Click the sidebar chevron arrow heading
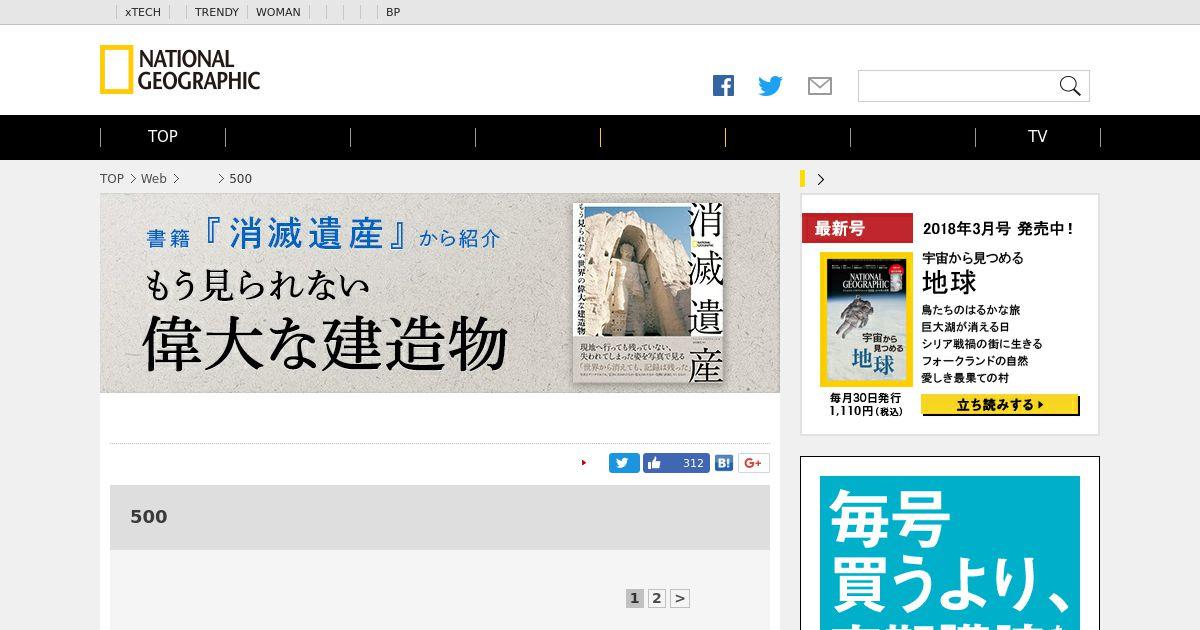This screenshot has width=1200, height=630. click(821, 179)
